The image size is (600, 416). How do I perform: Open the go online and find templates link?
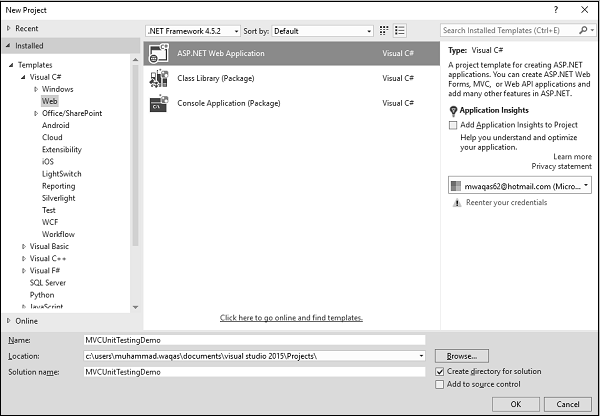pyautogui.click(x=291, y=318)
